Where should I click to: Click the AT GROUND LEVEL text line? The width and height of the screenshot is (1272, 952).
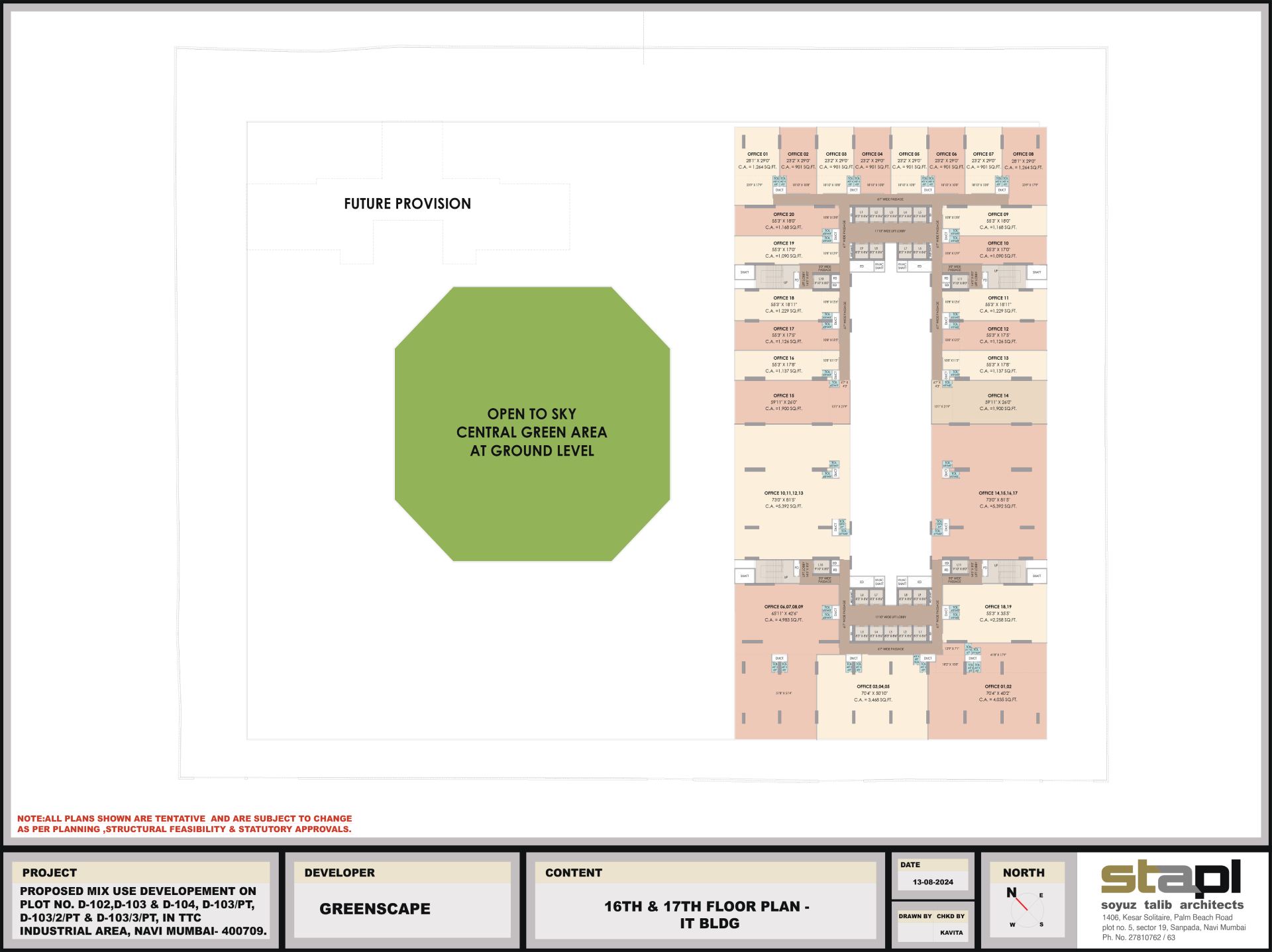tap(532, 451)
